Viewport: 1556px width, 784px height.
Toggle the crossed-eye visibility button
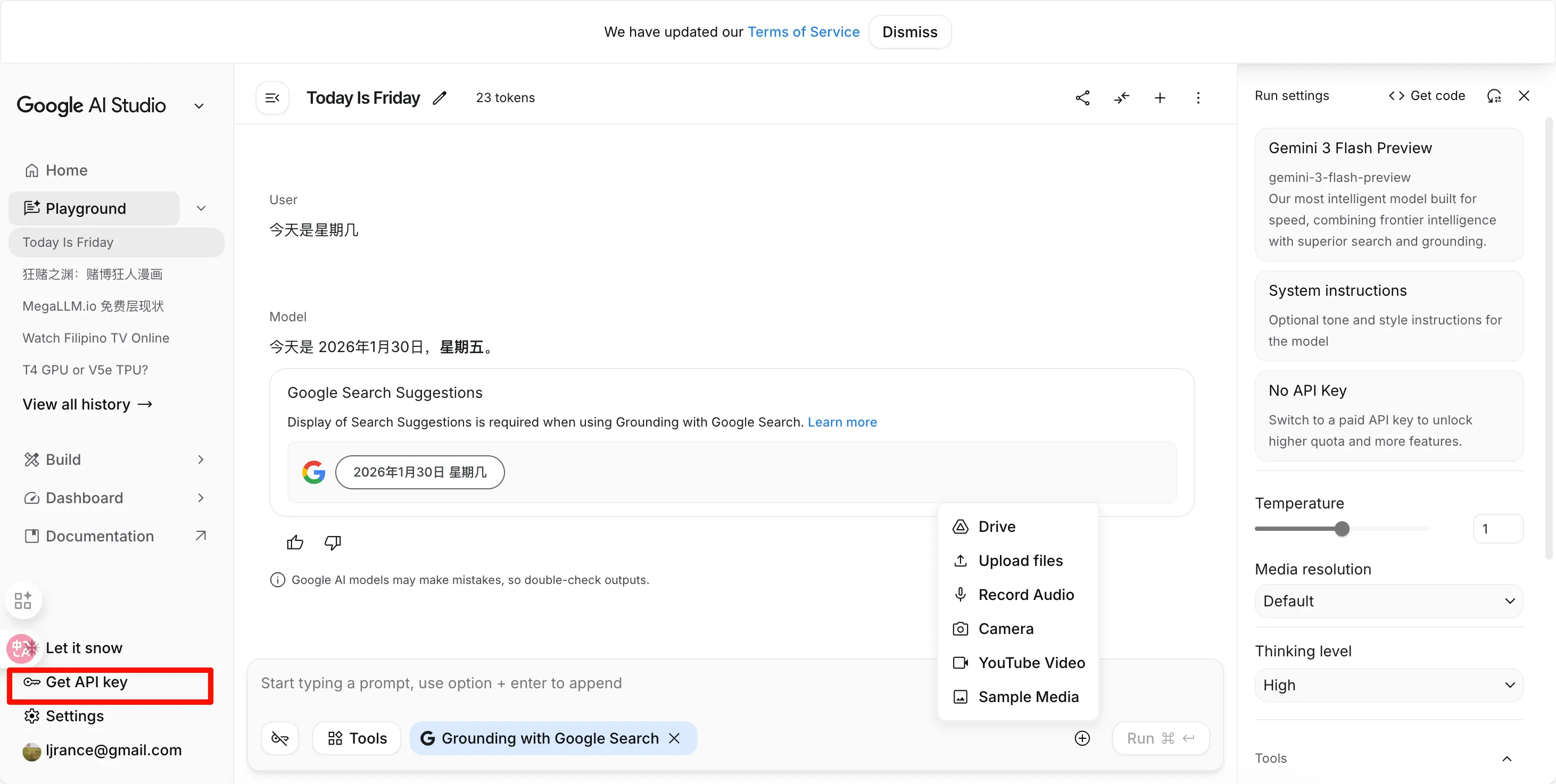280,738
